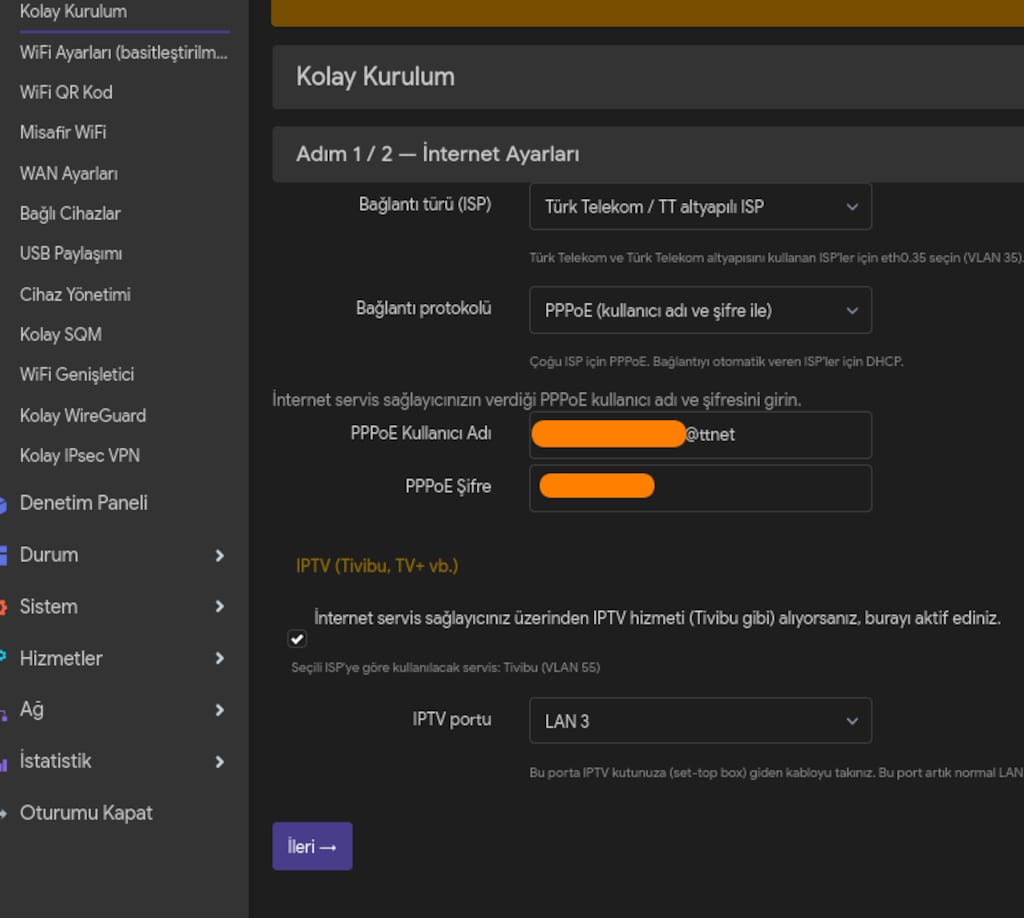
Task: View Bağlı Cihazlar page
Action: pyautogui.click(x=70, y=214)
